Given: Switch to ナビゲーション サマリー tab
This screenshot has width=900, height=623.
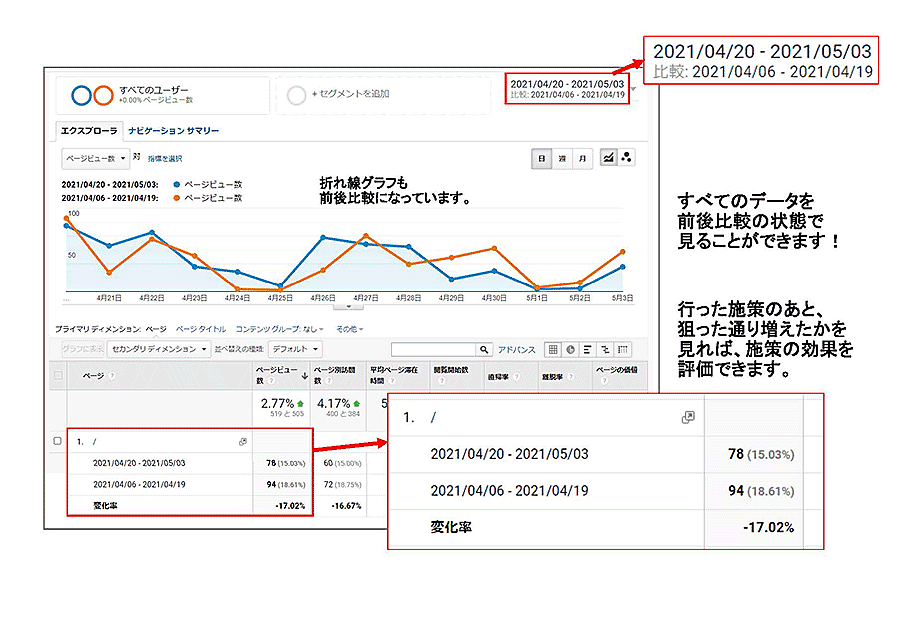Looking at the screenshot, I should (173, 131).
